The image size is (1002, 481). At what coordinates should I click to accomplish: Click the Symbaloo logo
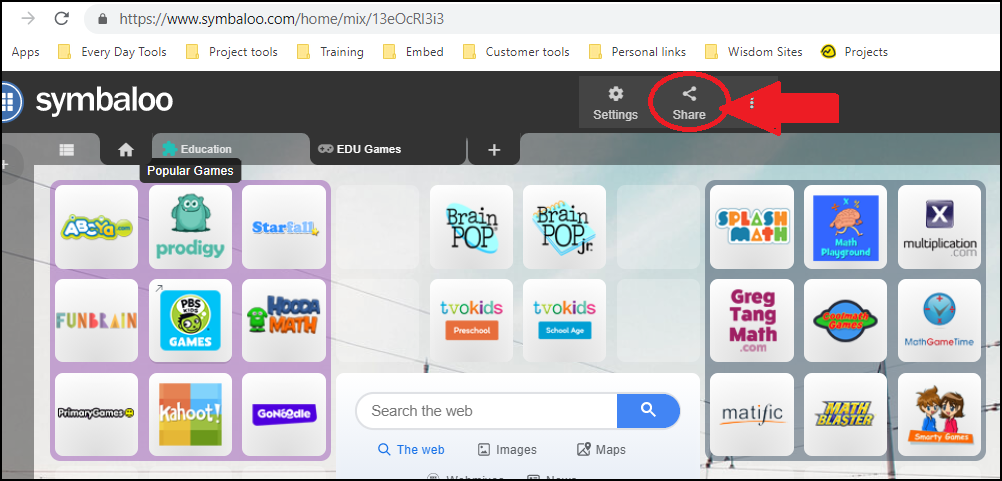(x=104, y=101)
